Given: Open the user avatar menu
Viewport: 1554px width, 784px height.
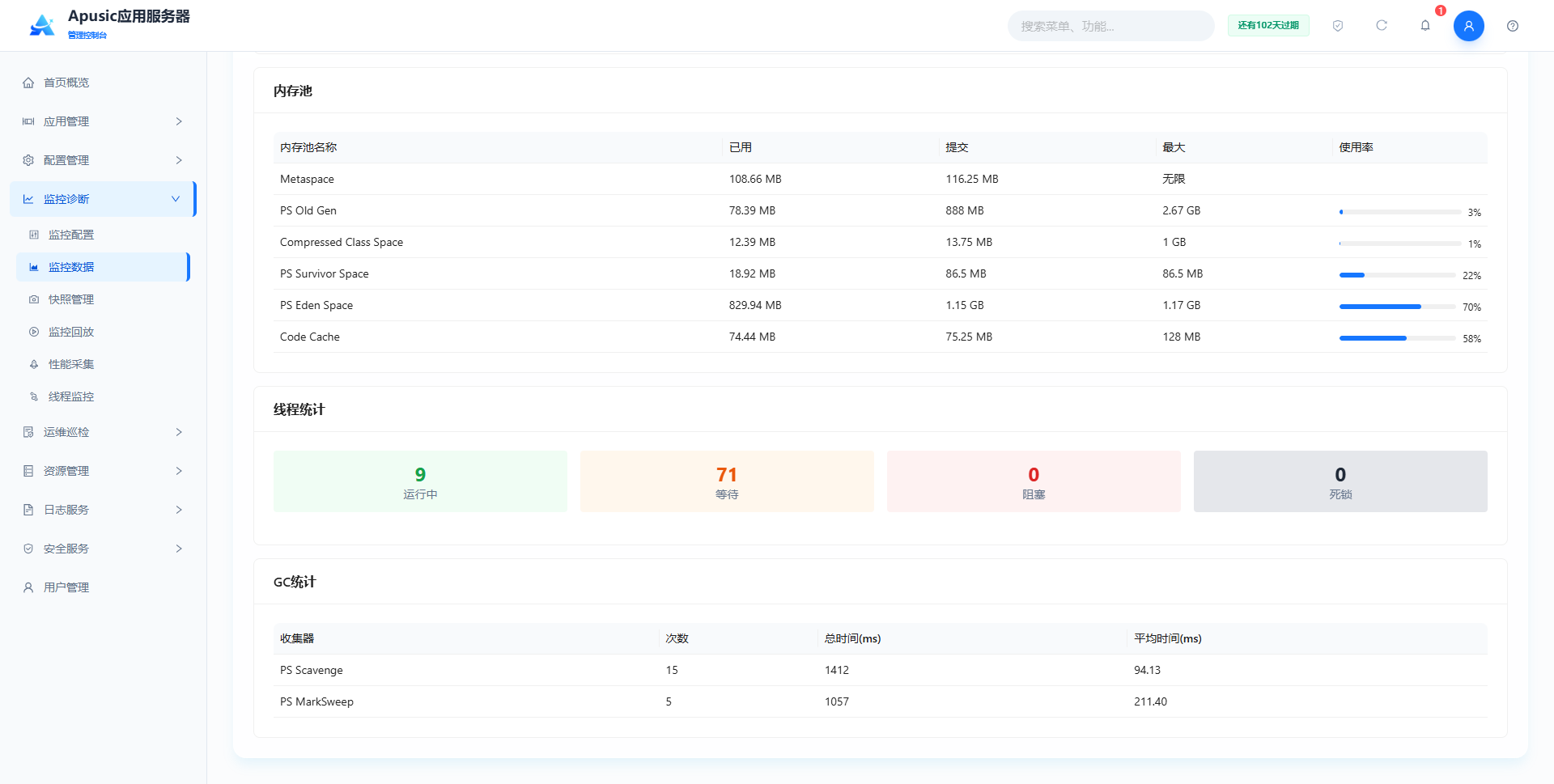Looking at the screenshot, I should coord(1469,26).
